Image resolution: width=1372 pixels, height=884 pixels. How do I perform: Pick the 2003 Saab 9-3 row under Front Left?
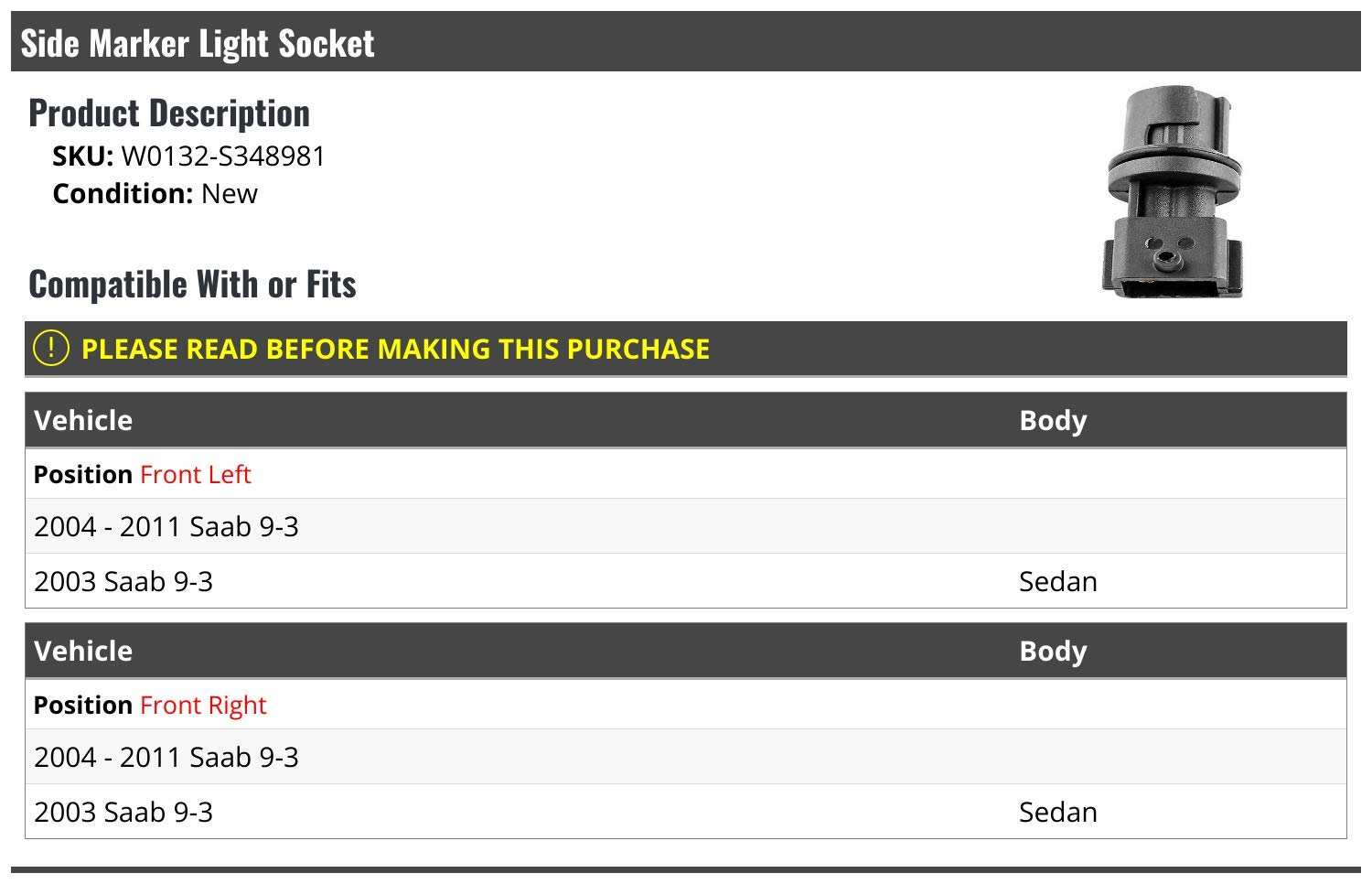point(123,582)
